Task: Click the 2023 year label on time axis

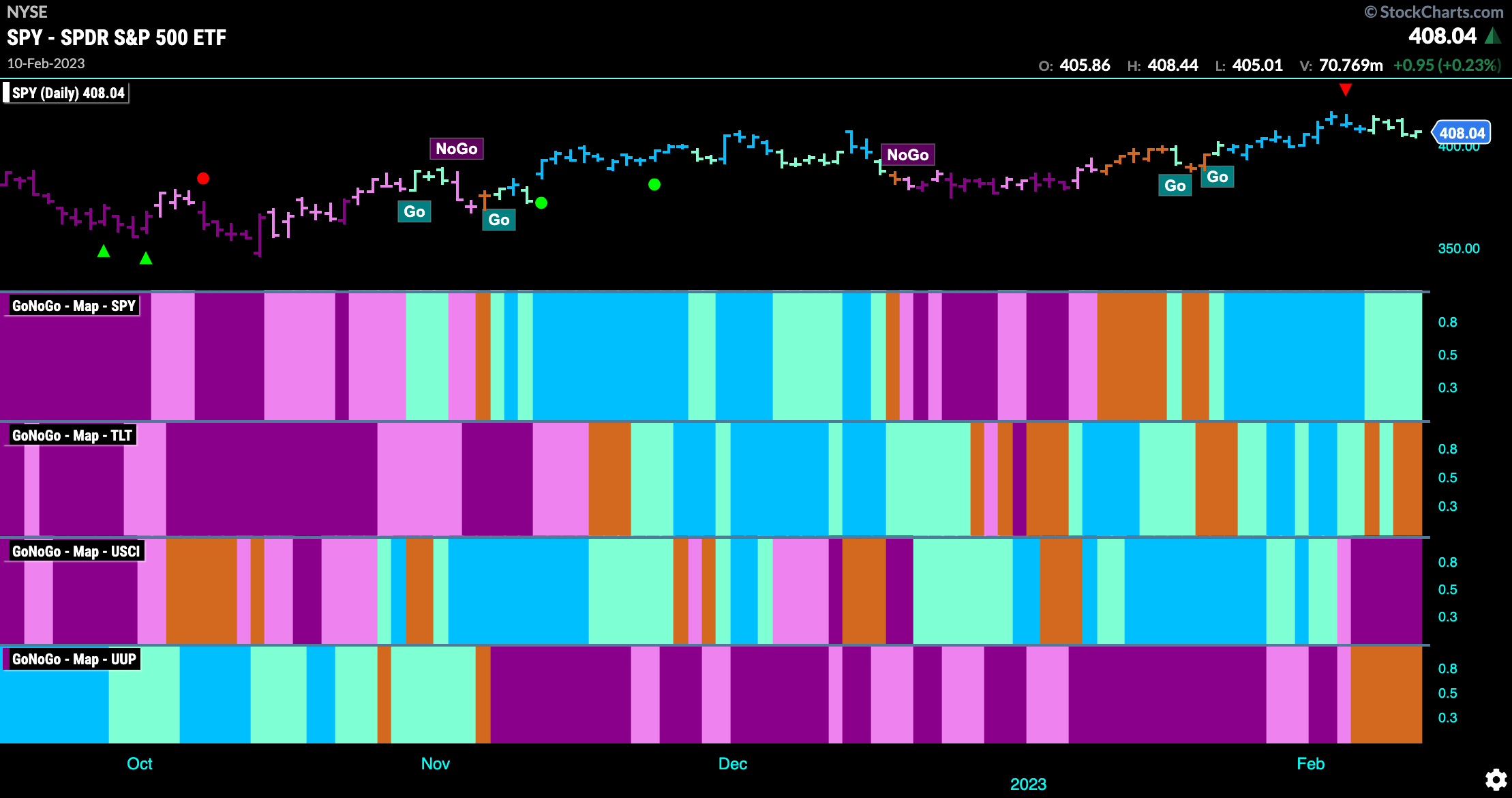Action: click(1028, 784)
